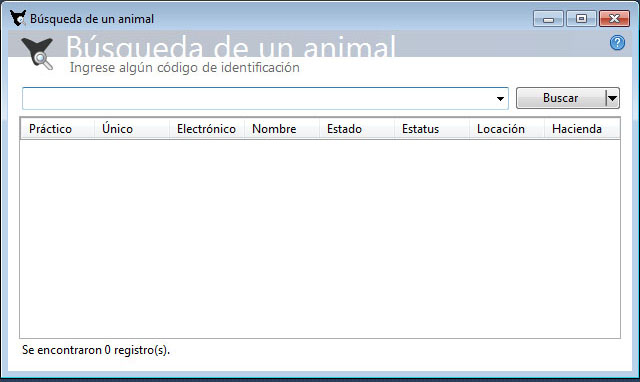Close the Búsqueda de un animal window
The image size is (640, 382).
pos(614,19)
